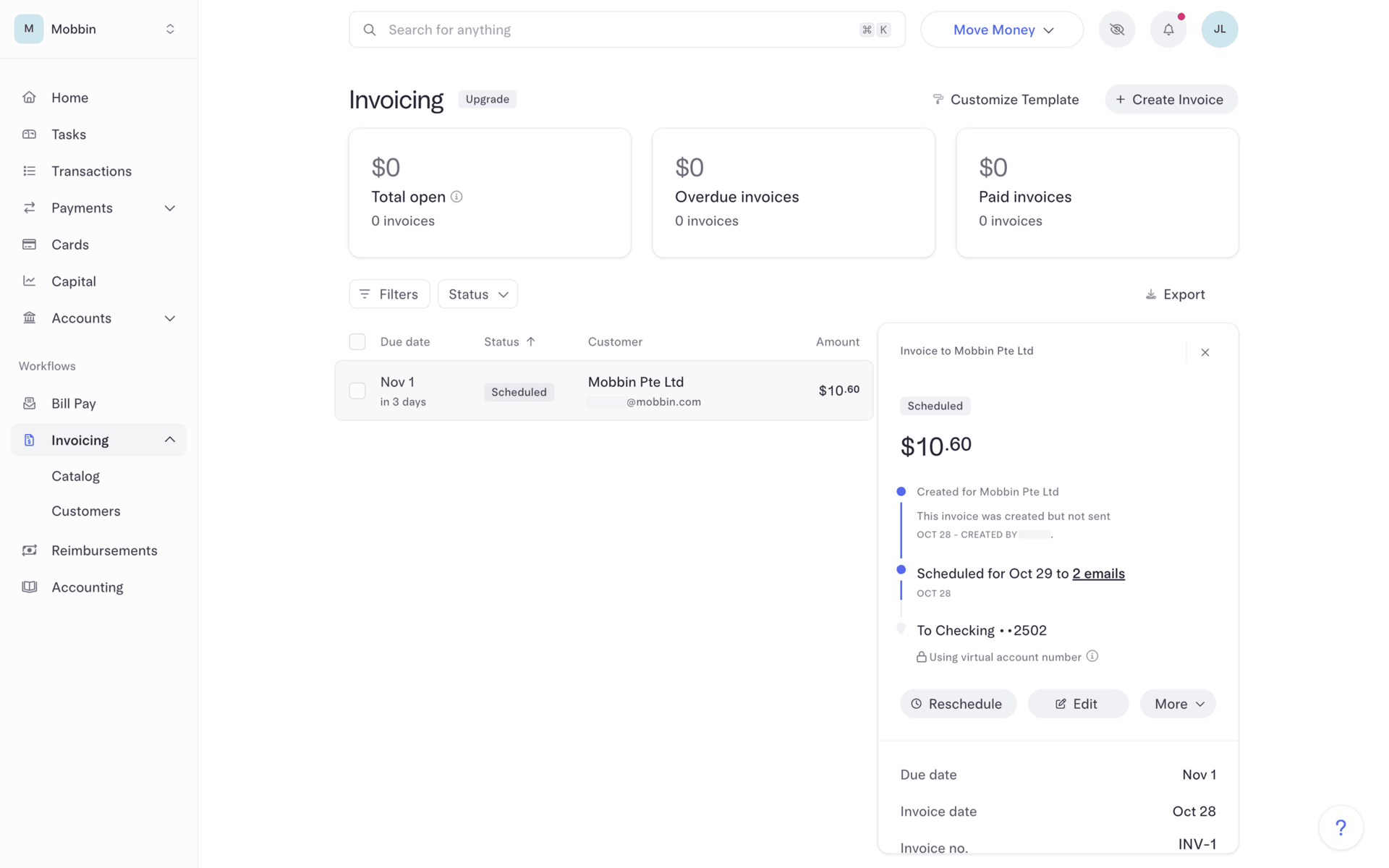Click the Mobbin Pte Ltd customer name

coord(635,382)
